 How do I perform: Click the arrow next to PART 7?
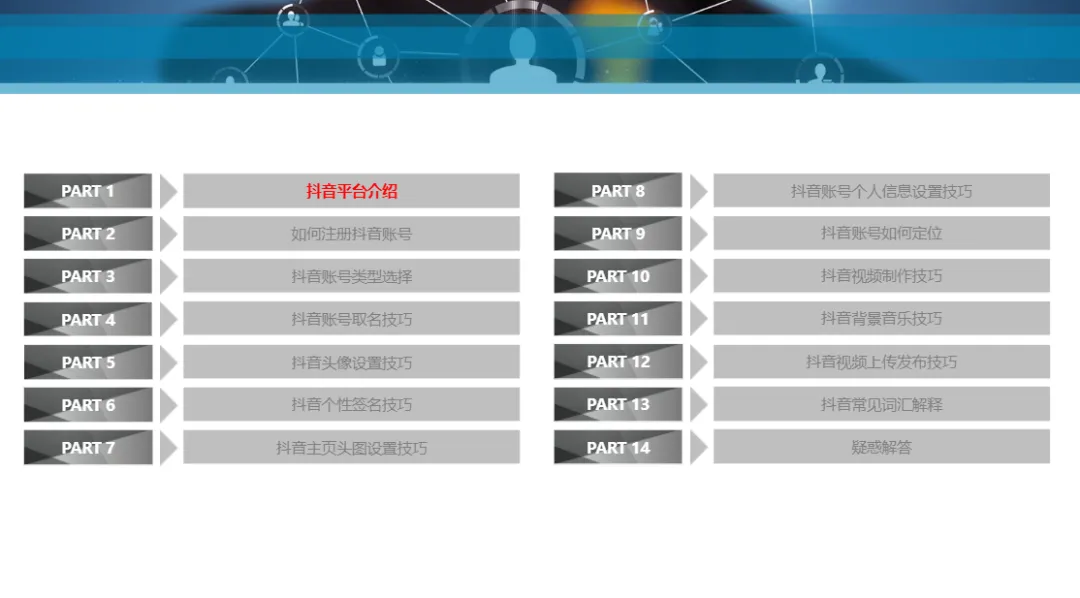[168, 447]
